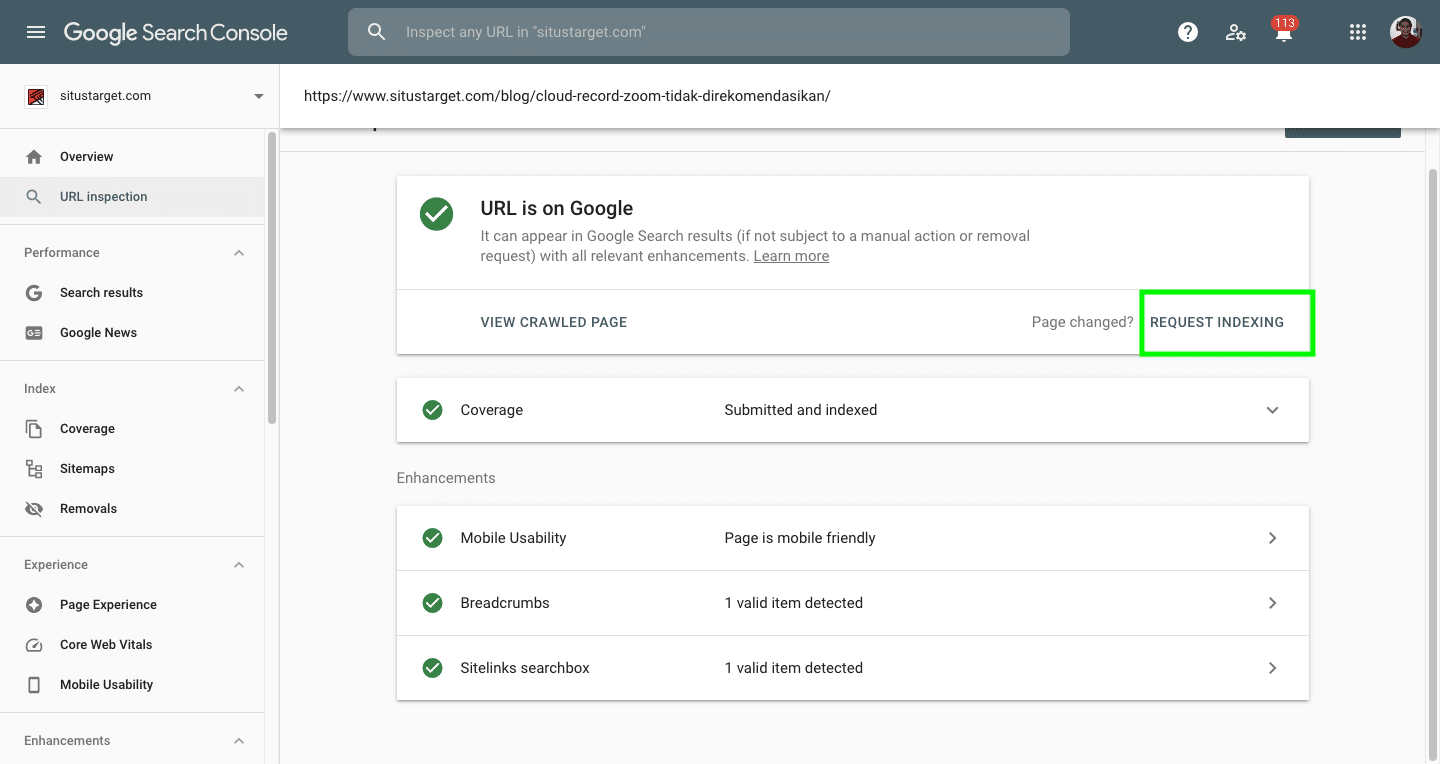Collapse the Index section
This screenshot has height=764, width=1440.
pos(239,389)
